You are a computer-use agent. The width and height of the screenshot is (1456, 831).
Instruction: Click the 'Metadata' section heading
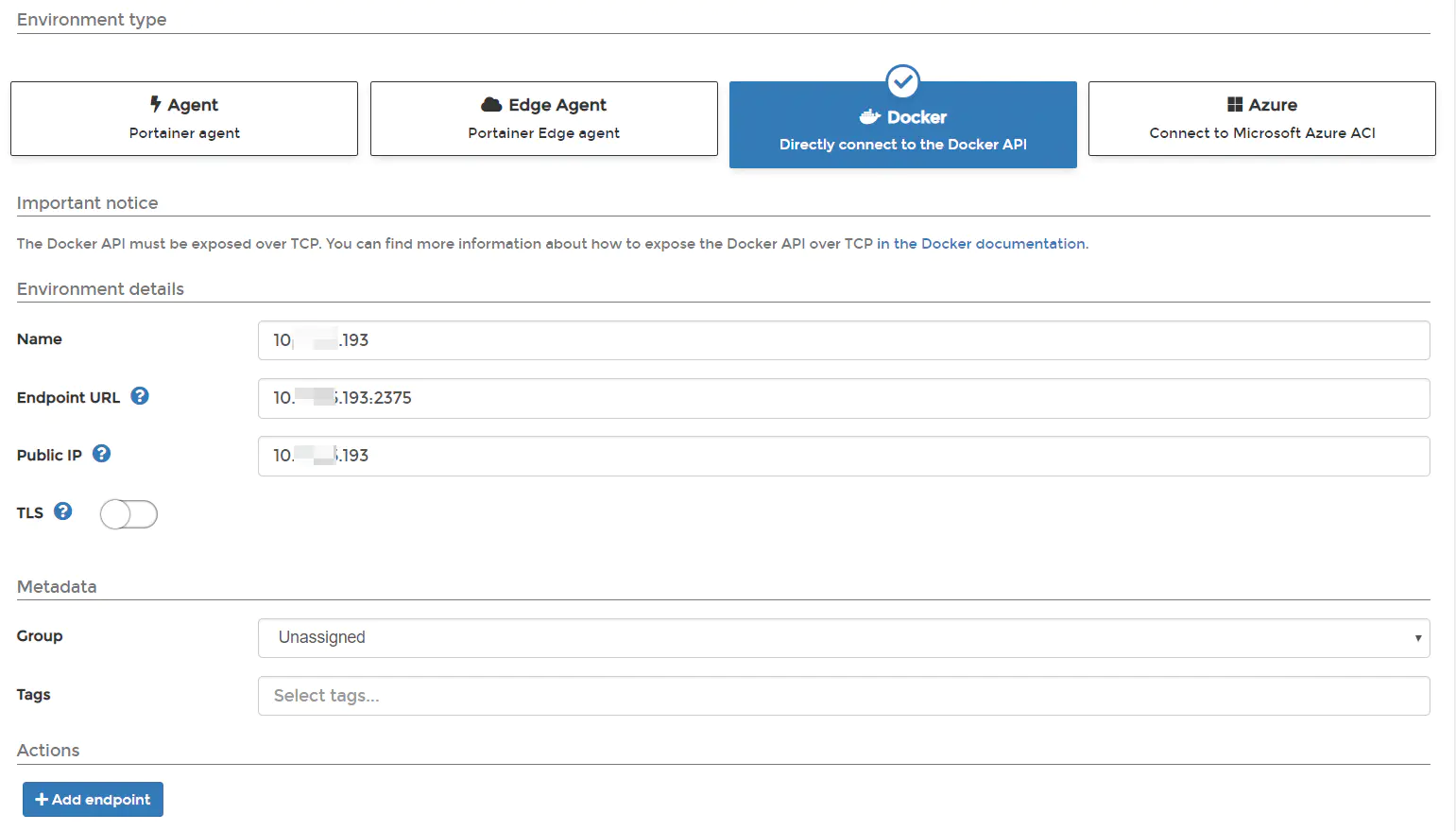(57, 587)
